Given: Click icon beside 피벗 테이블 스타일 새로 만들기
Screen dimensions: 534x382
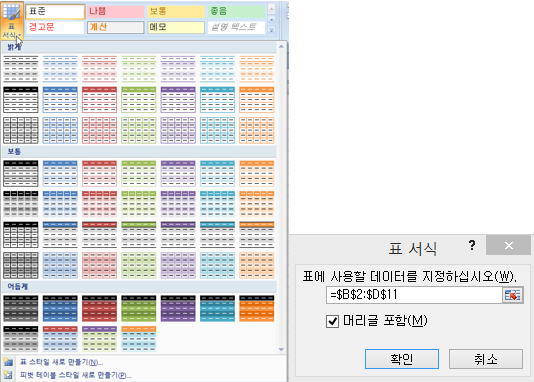Looking at the screenshot, I should 8,375.
